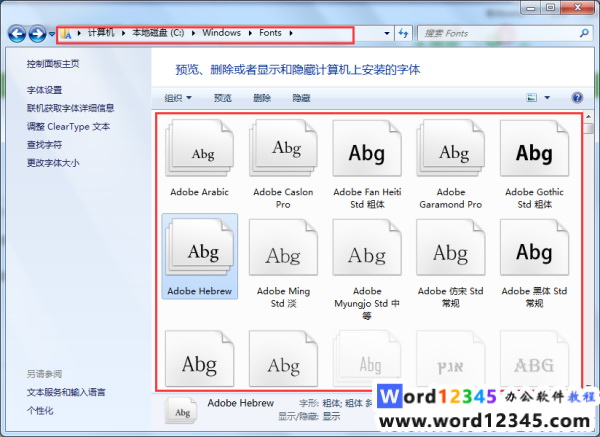
Task: Click the 字形: 粗体 style info text
Action: pyautogui.click(x=337, y=403)
